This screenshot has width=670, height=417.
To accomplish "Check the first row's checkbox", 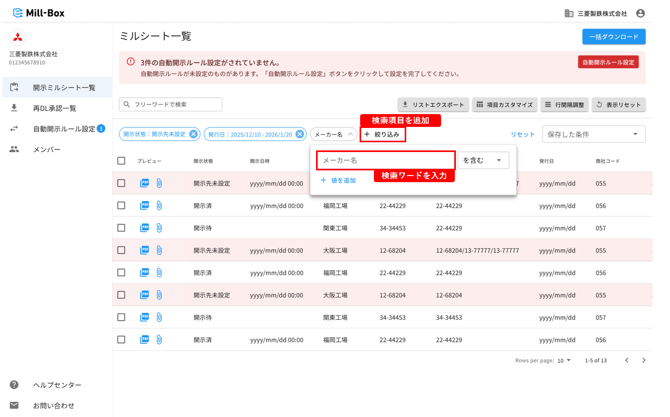I will 121,183.
